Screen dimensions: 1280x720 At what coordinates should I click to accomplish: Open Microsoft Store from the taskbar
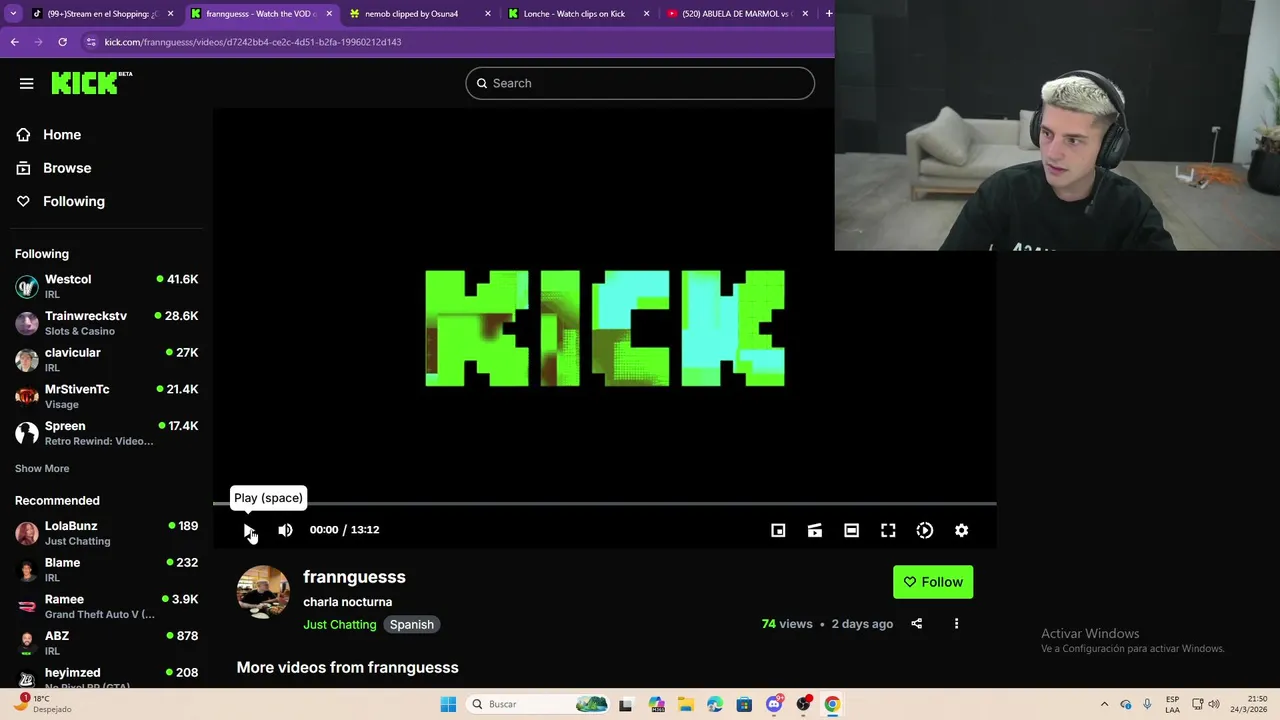(x=744, y=704)
